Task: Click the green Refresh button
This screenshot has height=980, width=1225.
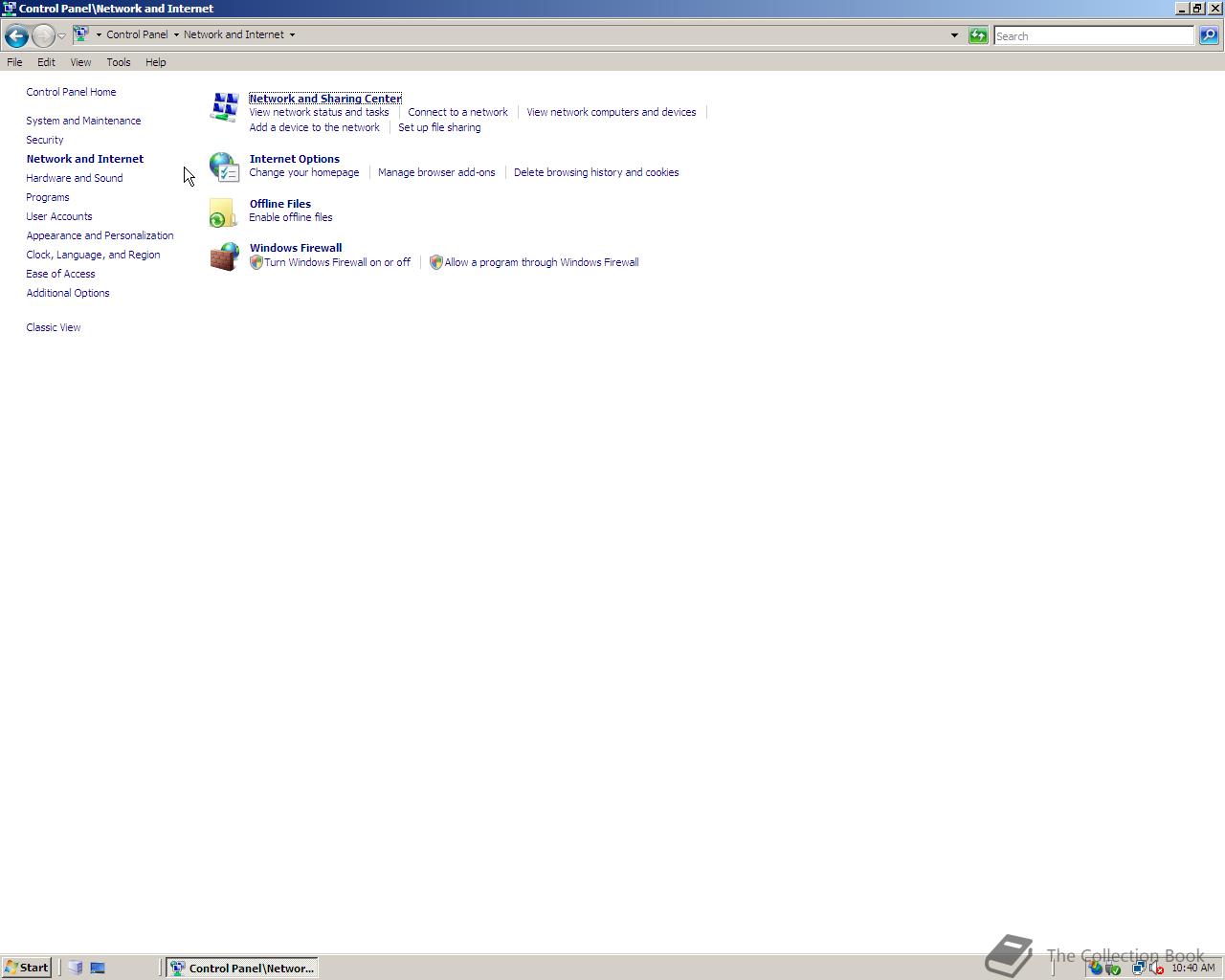Action: tap(978, 35)
